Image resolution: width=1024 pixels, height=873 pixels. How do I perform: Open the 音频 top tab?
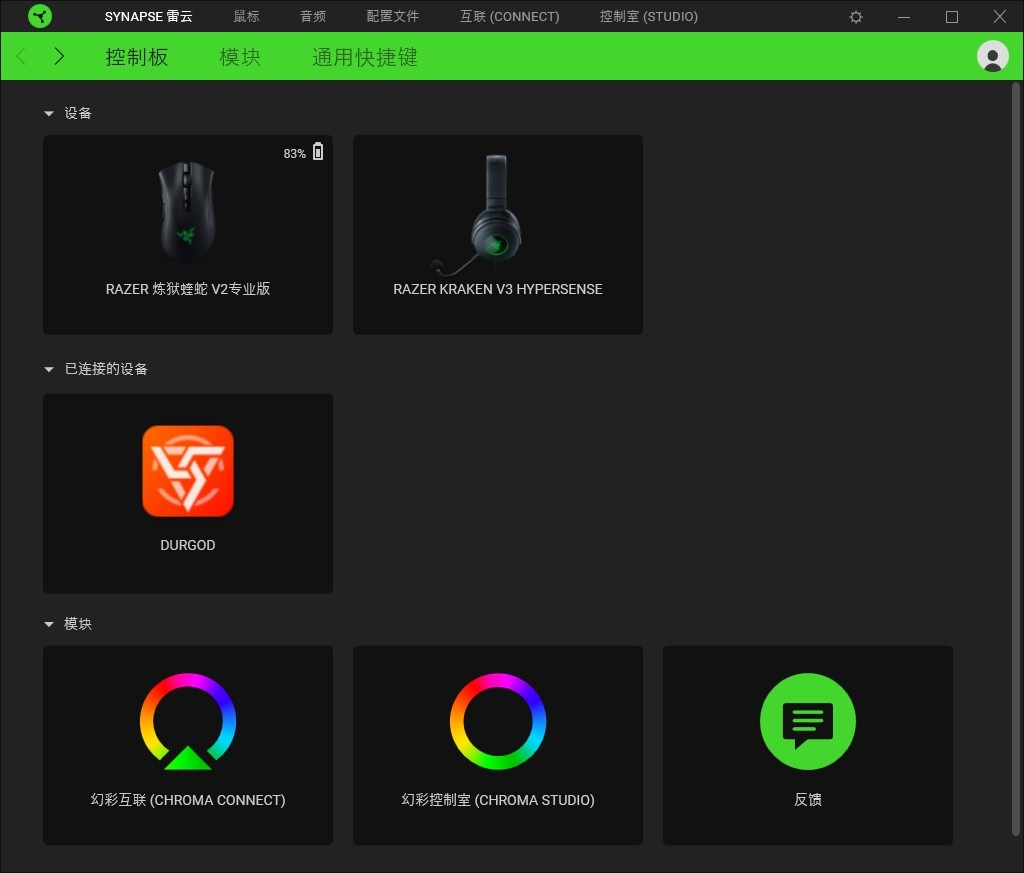pos(313,16)
